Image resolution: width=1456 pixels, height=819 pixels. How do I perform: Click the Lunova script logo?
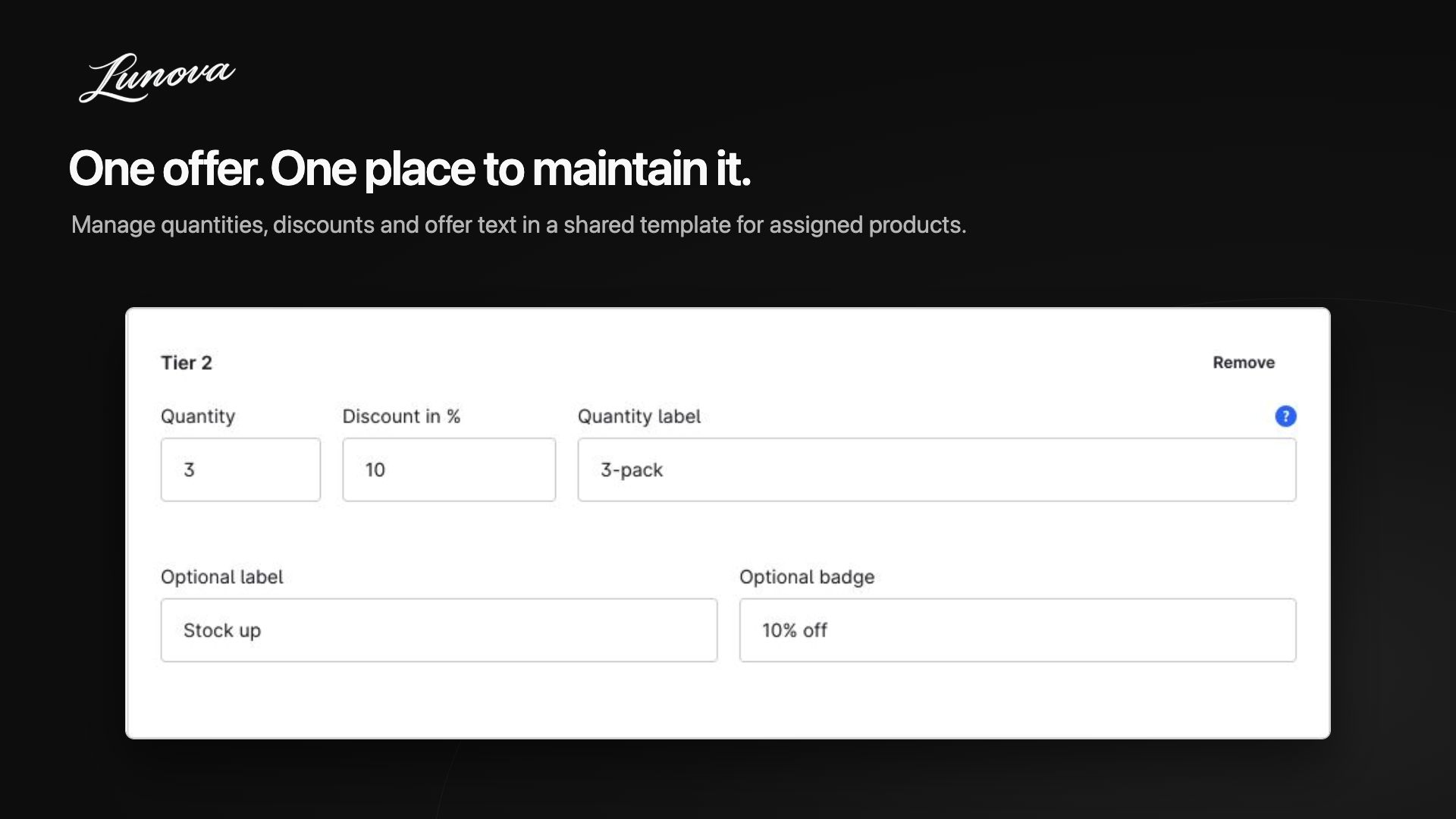157,77
